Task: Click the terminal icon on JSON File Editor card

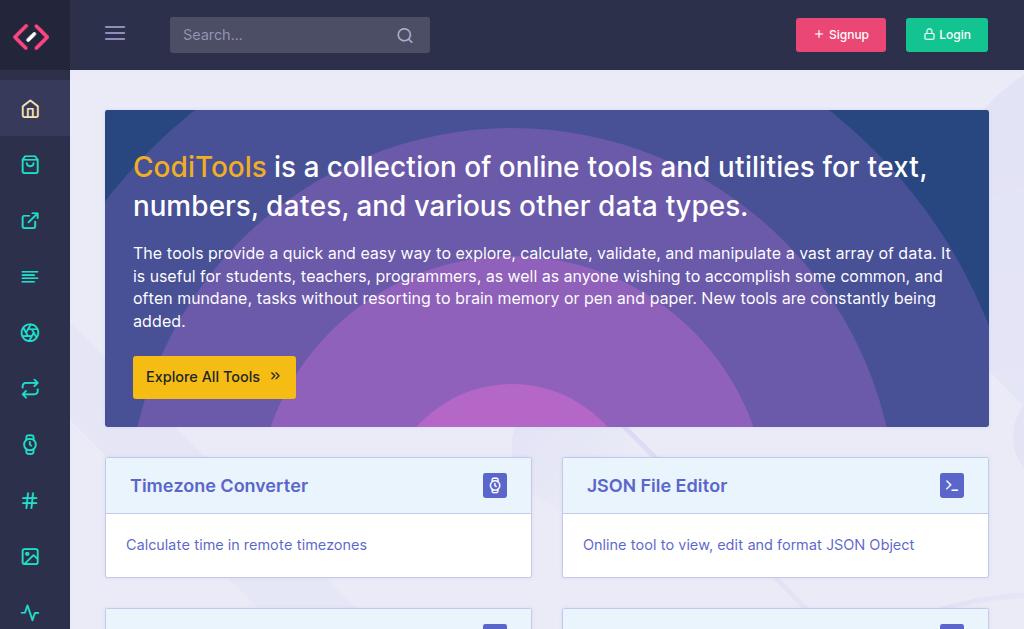Action: pyautogui.click(x=952, y=485)
